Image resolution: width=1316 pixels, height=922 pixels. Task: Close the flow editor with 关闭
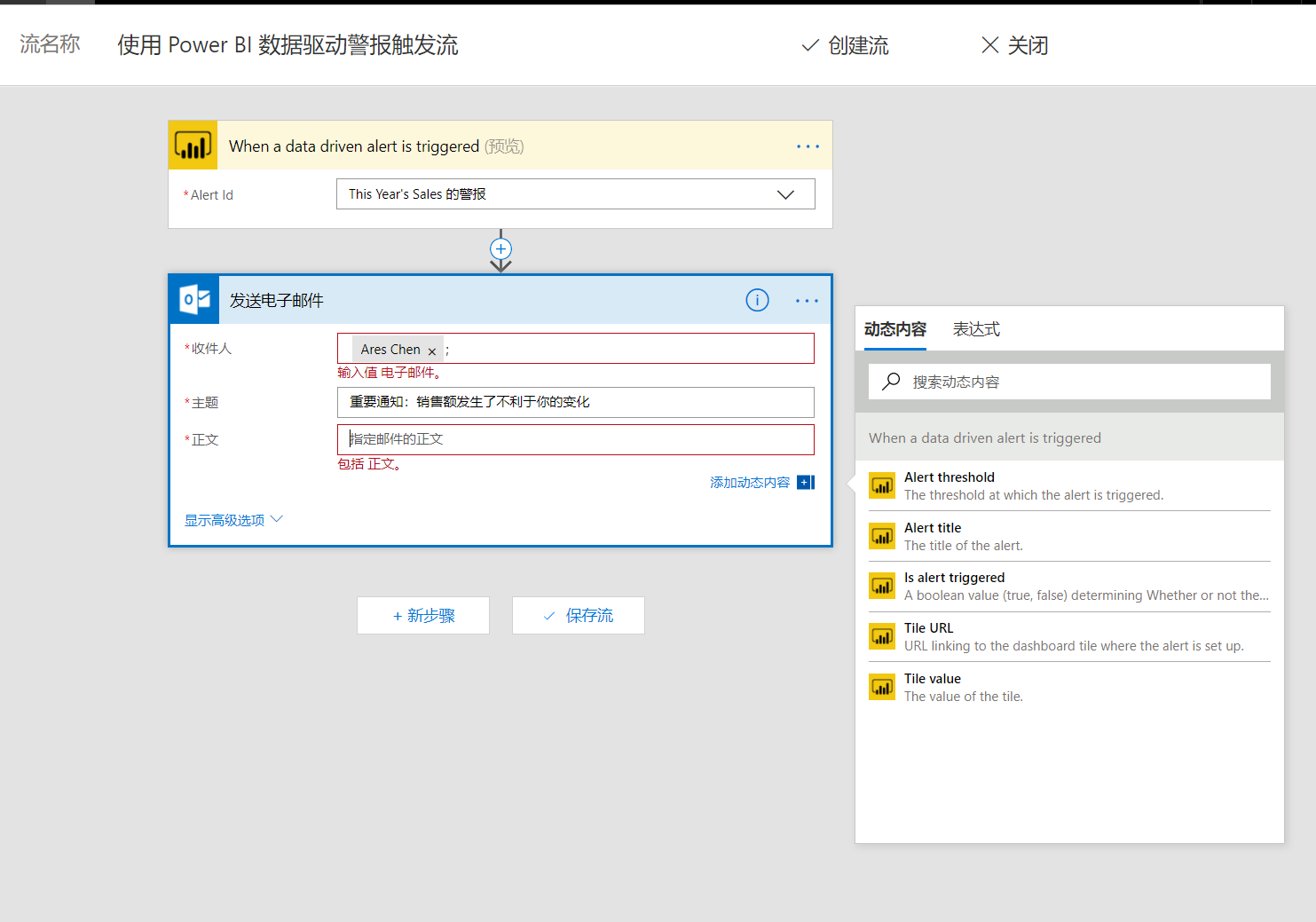tap(1015, 45)
